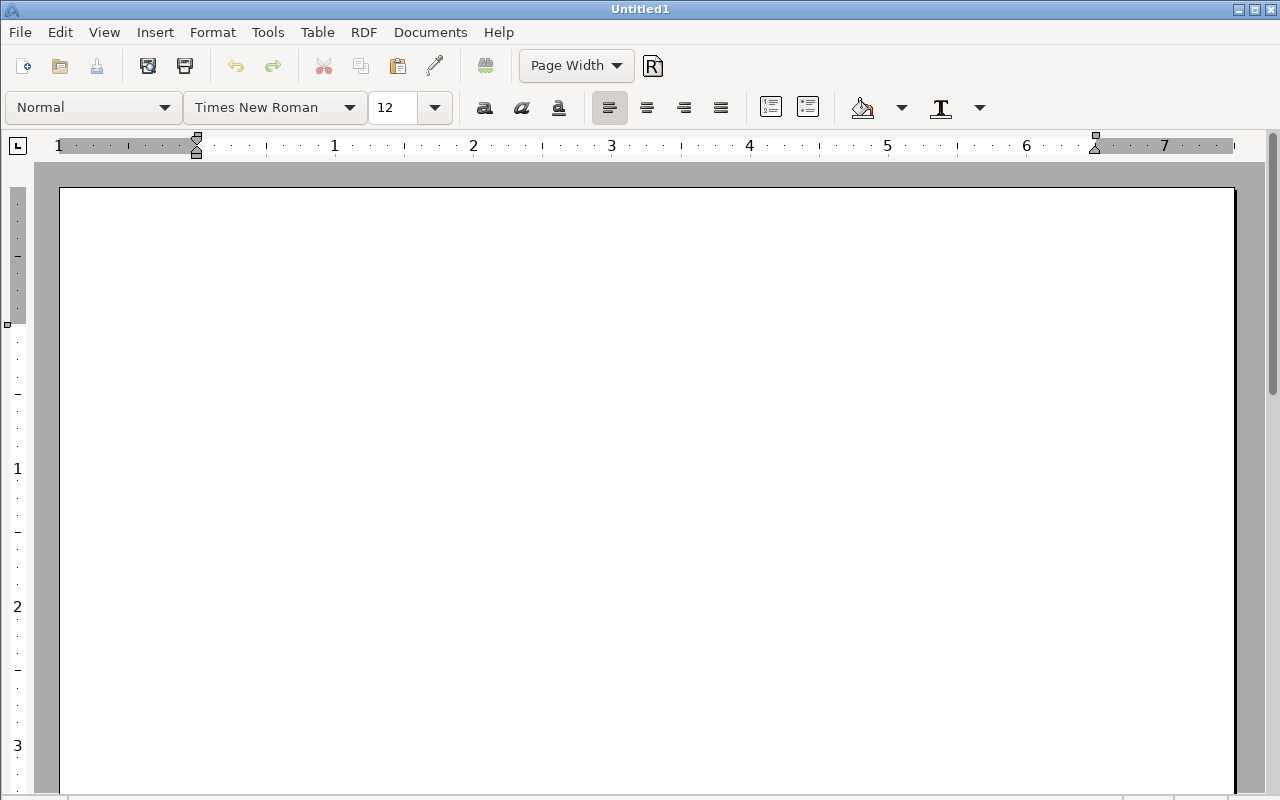Toggle italic formatting
This screenshot has height=800, width=1280.
522,108
